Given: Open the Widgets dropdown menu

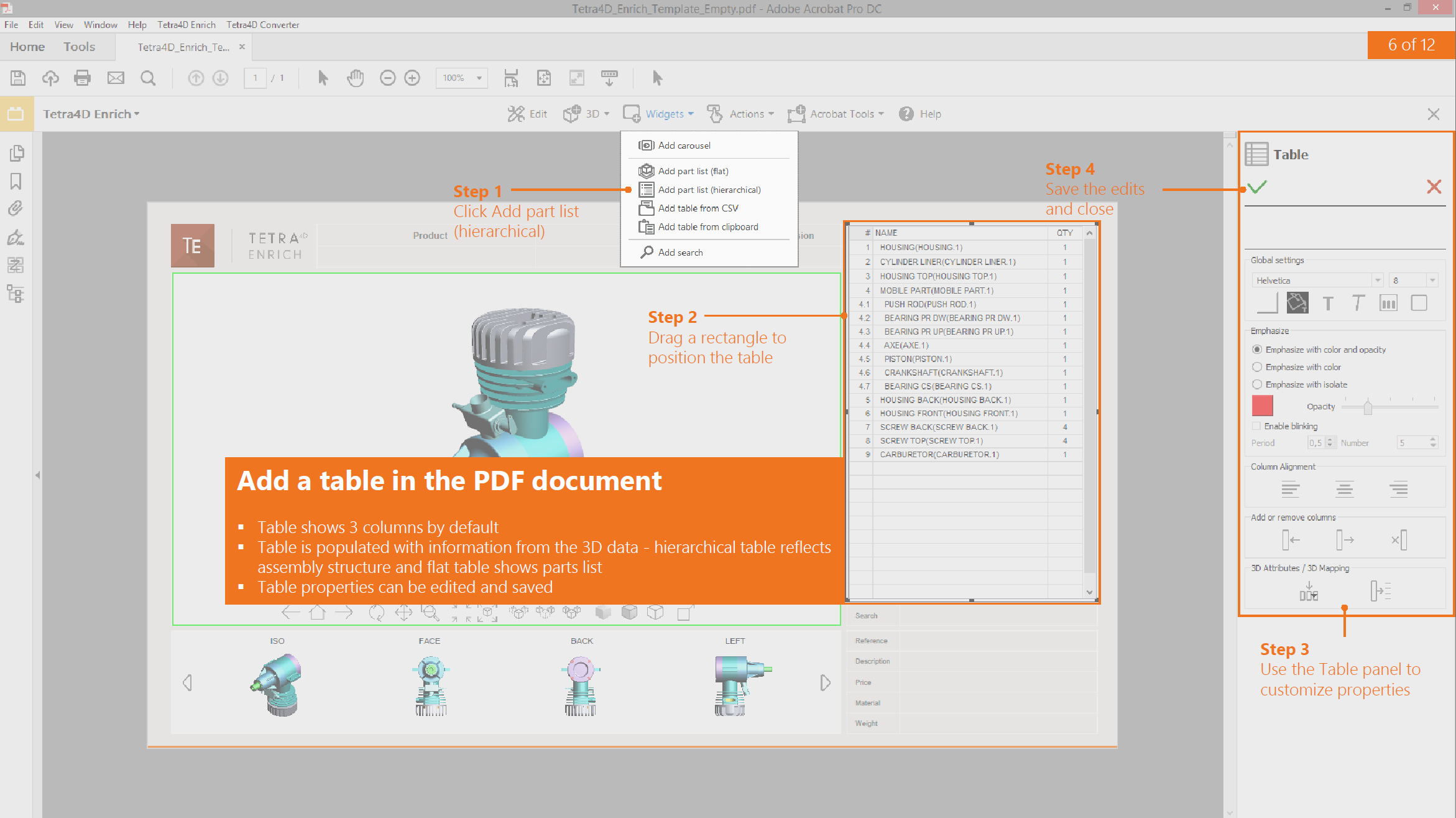Looking at the screenshot, I should click(658, 114).
